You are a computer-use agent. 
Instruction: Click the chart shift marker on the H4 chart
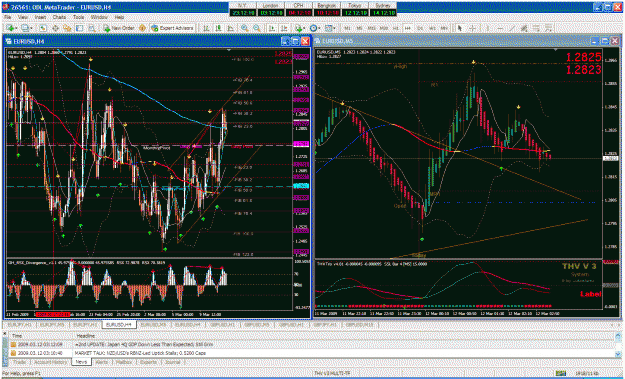tap(229, 50)
